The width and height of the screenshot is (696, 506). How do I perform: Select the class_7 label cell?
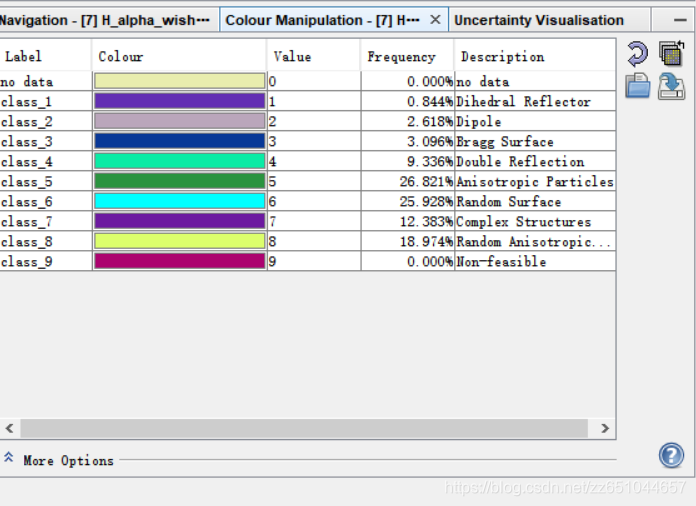point(46,221)
